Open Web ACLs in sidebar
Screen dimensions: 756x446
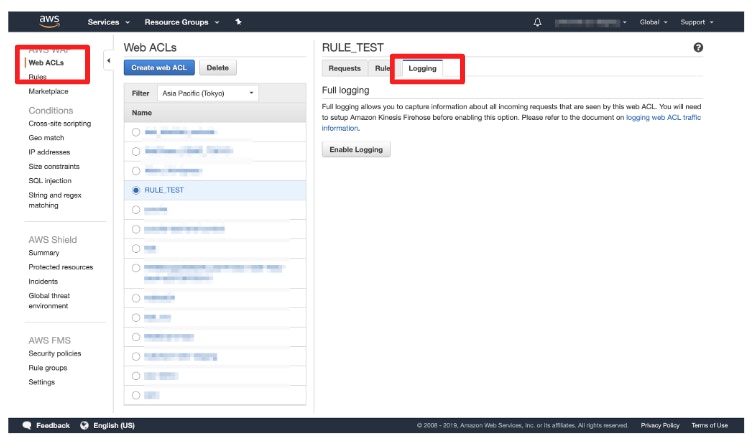pyautogui.click(x=46, y=63)
